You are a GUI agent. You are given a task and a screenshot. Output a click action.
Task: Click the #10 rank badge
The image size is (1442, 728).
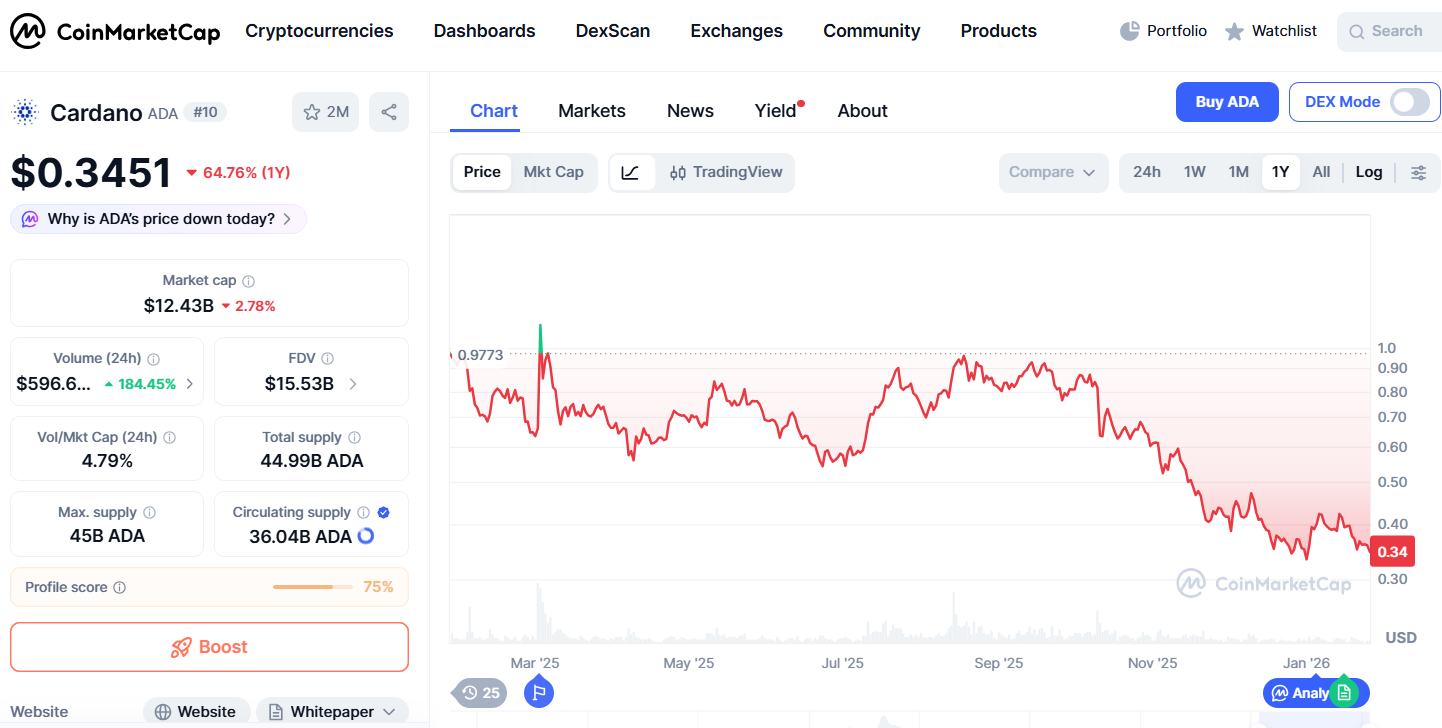[x=205, y=113]
